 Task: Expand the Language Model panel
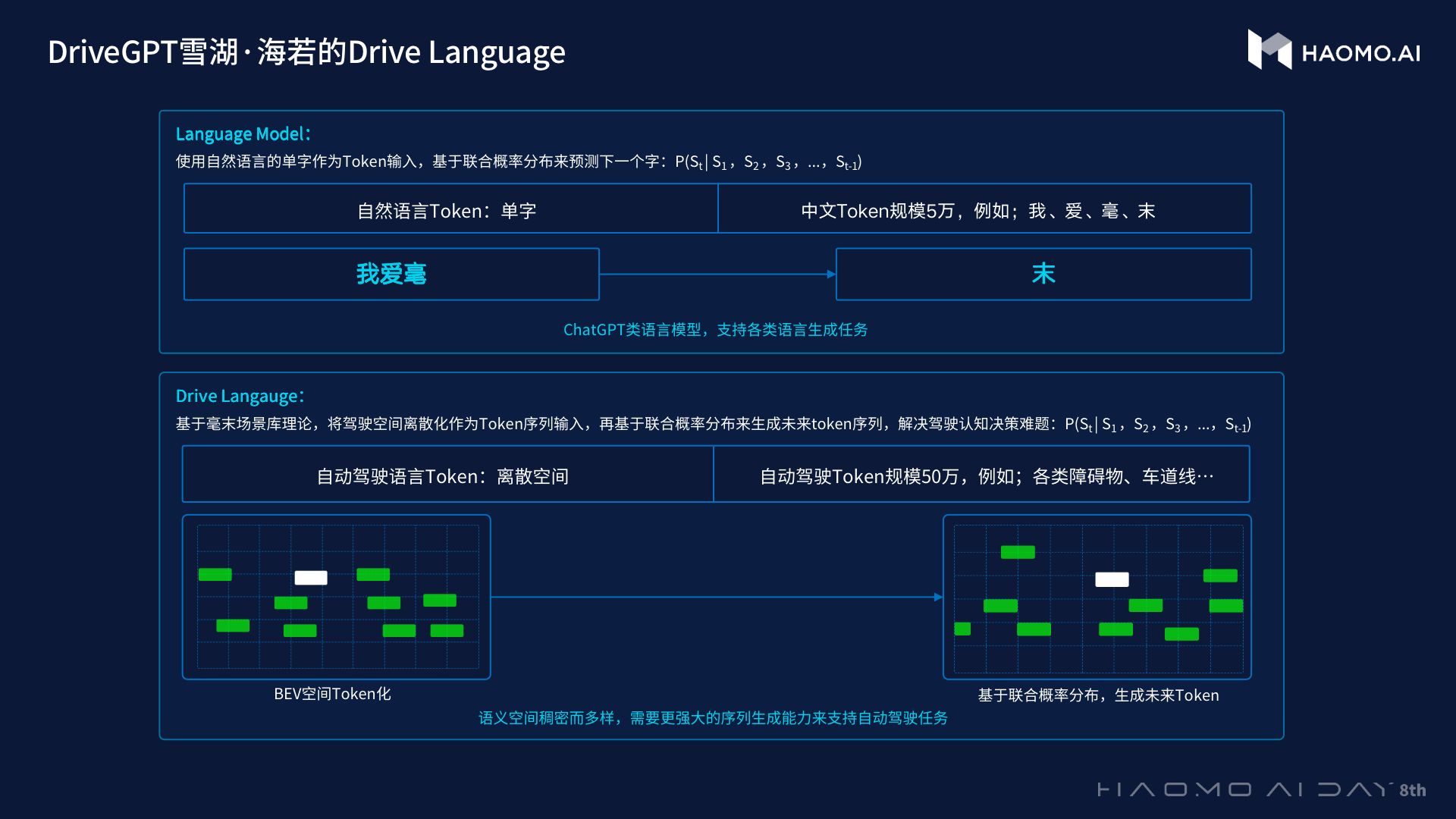[x=720, y=231]
